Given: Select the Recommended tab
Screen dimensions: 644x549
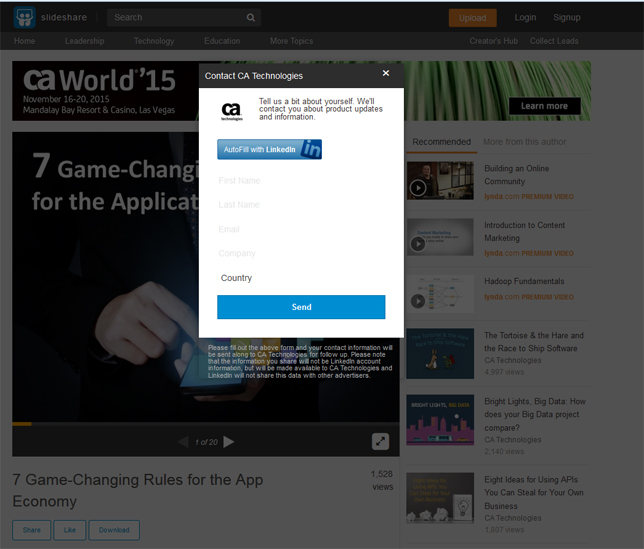Looking at the screenshot, I should 442,142.
